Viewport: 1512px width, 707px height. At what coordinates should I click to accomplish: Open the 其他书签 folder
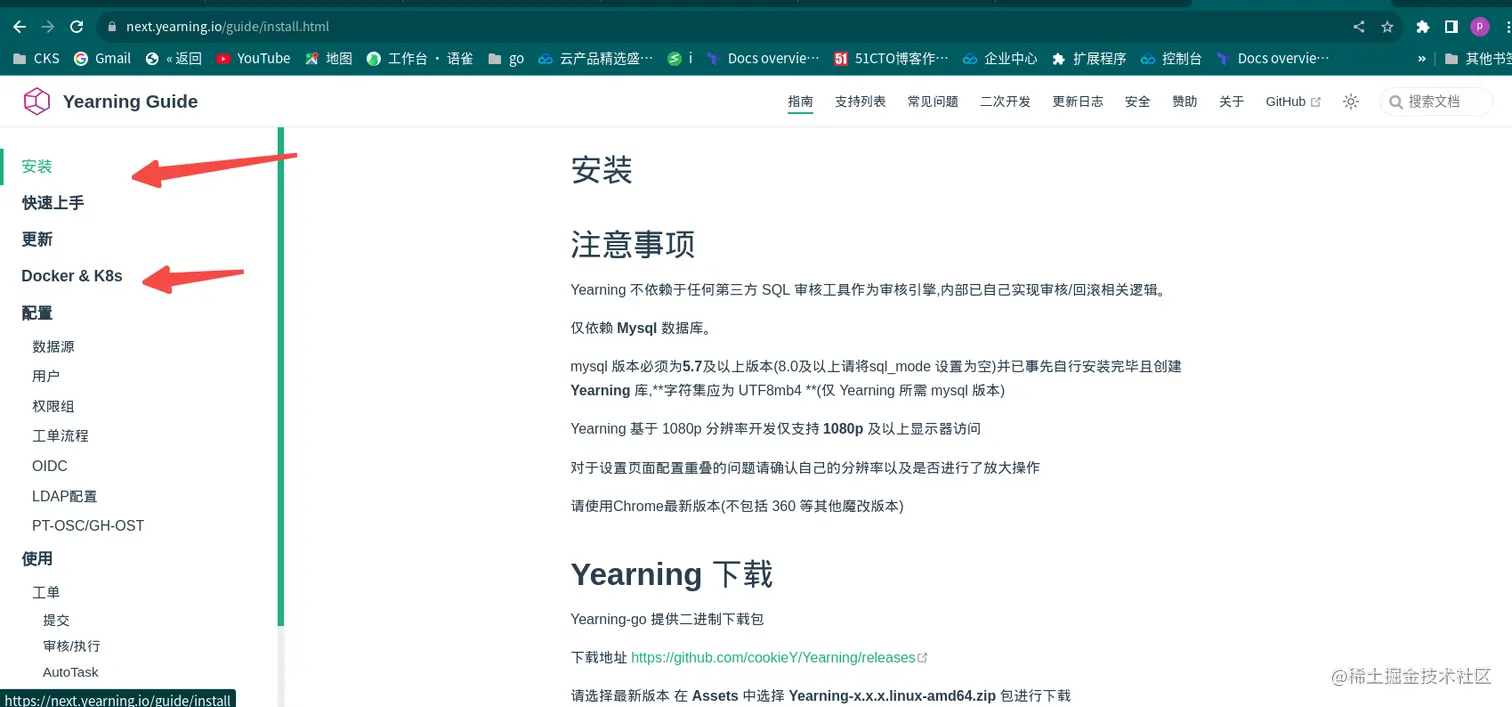(x=1478, y=59)
